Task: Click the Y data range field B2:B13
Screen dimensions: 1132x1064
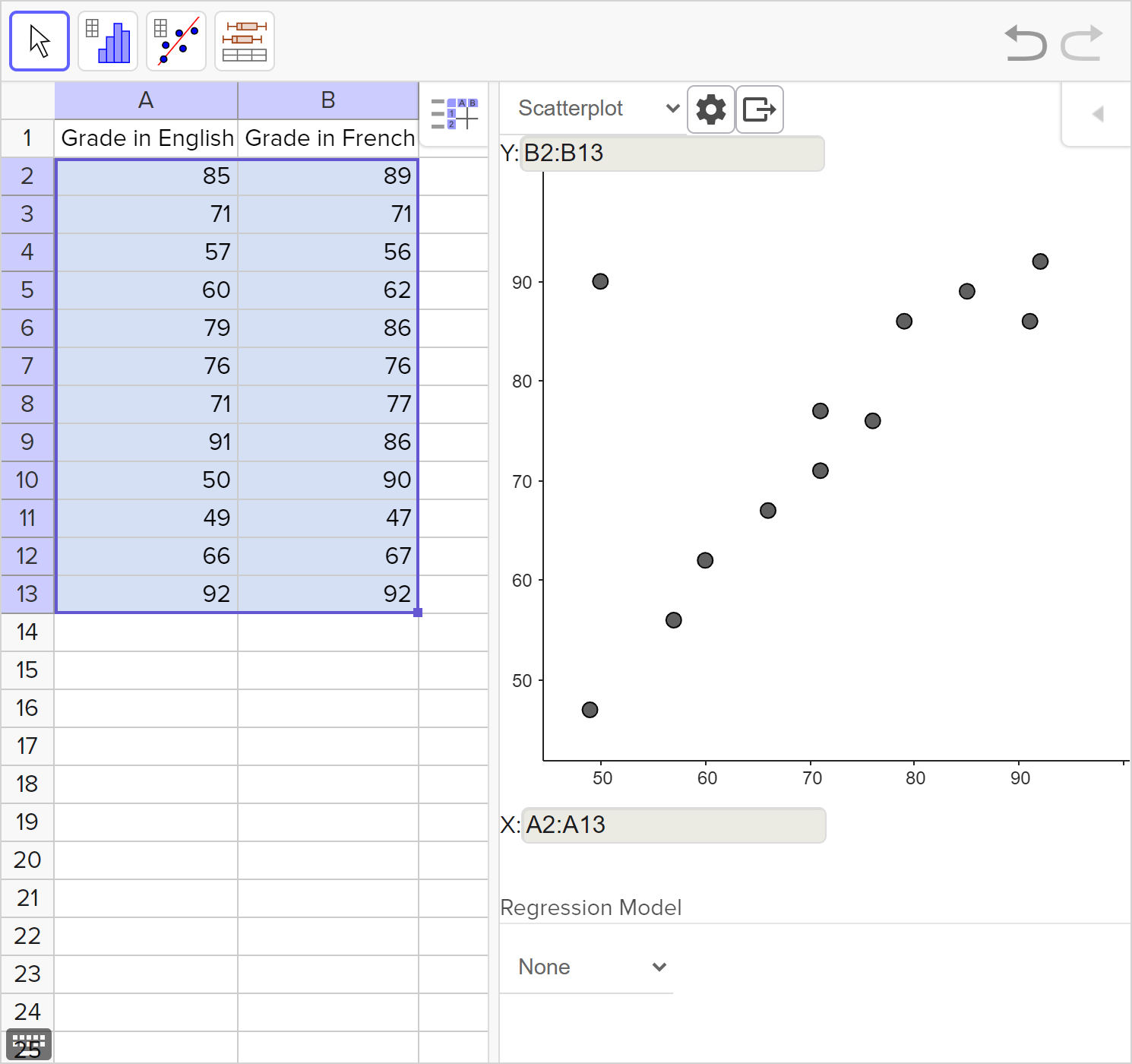Action: (x=672, y=154)
